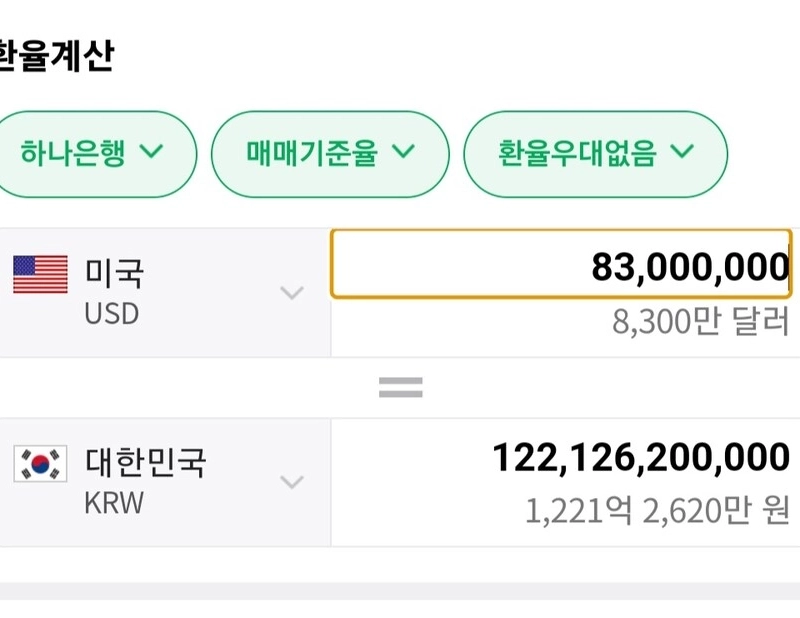Click the 환율계산 section heading

coord(55,55)
